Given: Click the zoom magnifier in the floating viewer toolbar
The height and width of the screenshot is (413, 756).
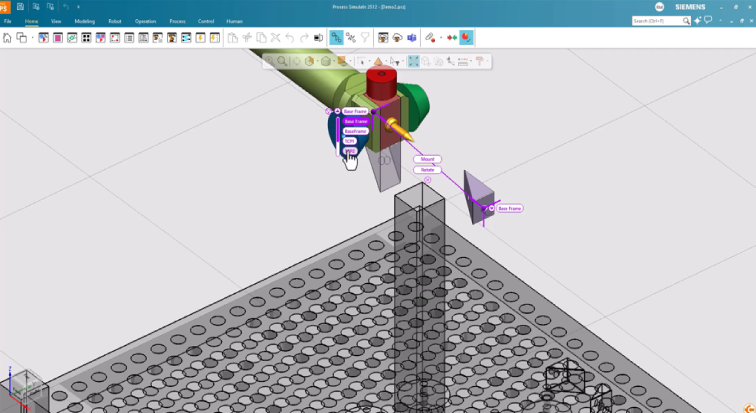Looking at the screenshot, I should click(x=283, y=61).
